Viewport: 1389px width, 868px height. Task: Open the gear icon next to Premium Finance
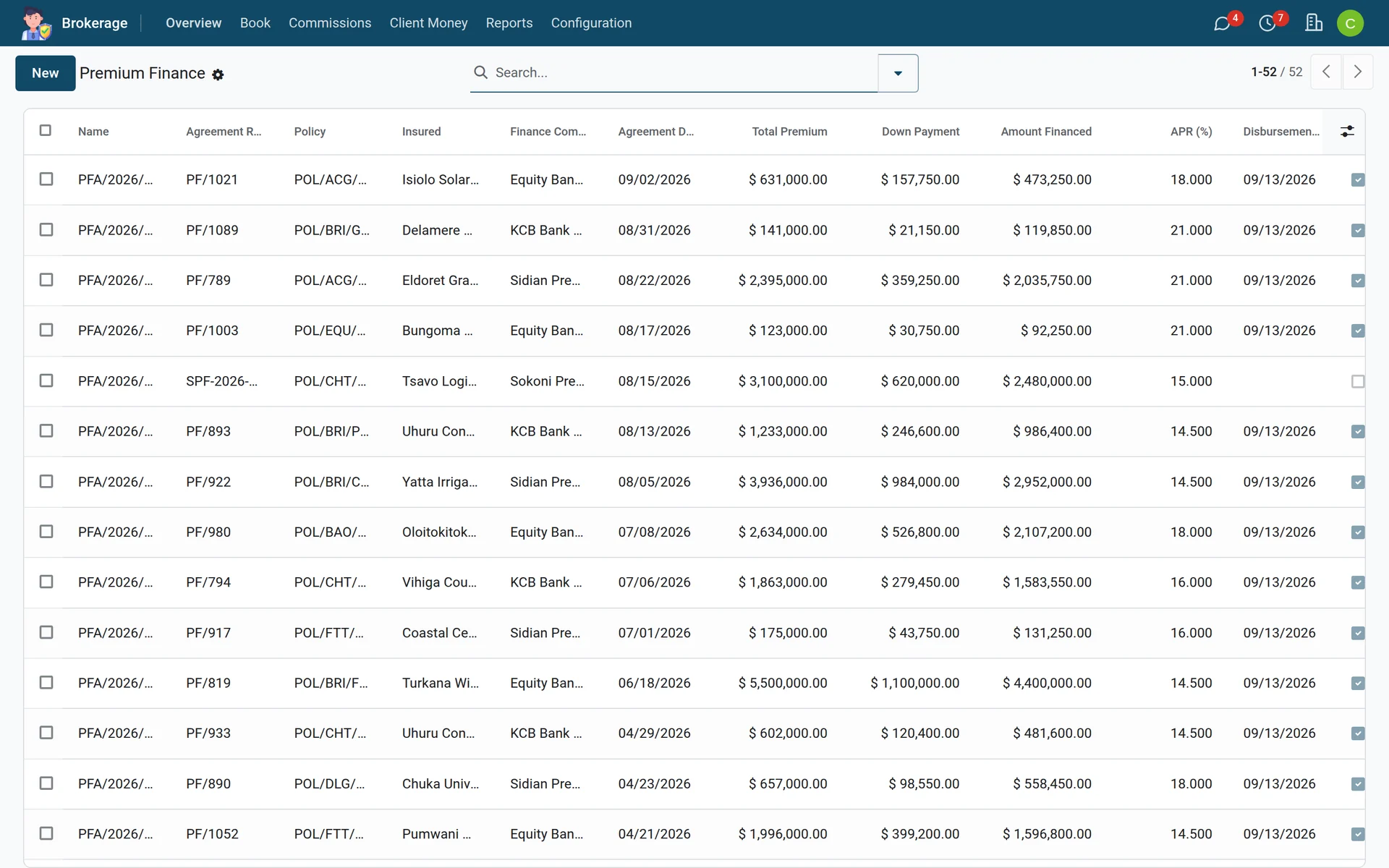point(218,75)
